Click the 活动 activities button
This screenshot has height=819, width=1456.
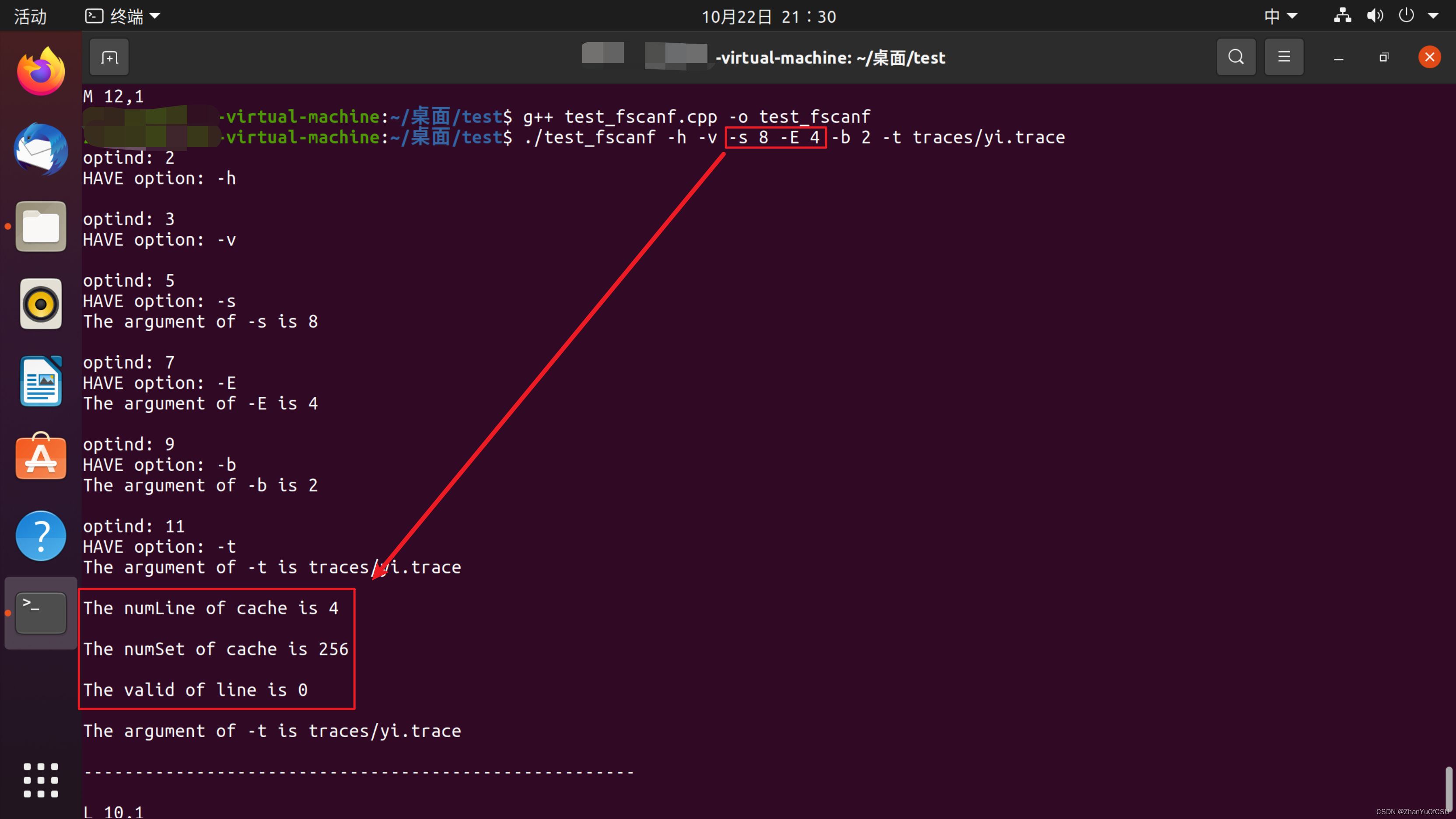coord(30,16)
